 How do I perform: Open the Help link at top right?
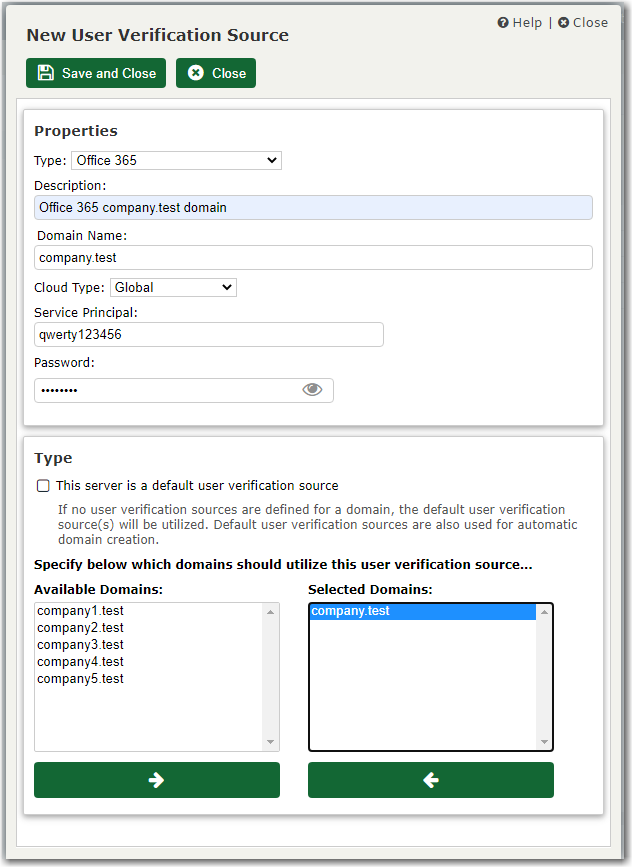pos(519,23)
